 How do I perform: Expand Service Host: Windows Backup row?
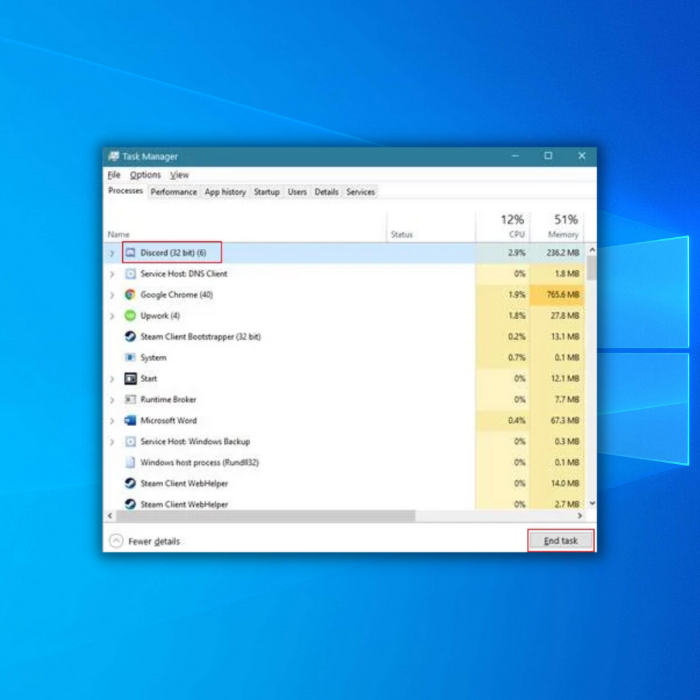(112, 442)
